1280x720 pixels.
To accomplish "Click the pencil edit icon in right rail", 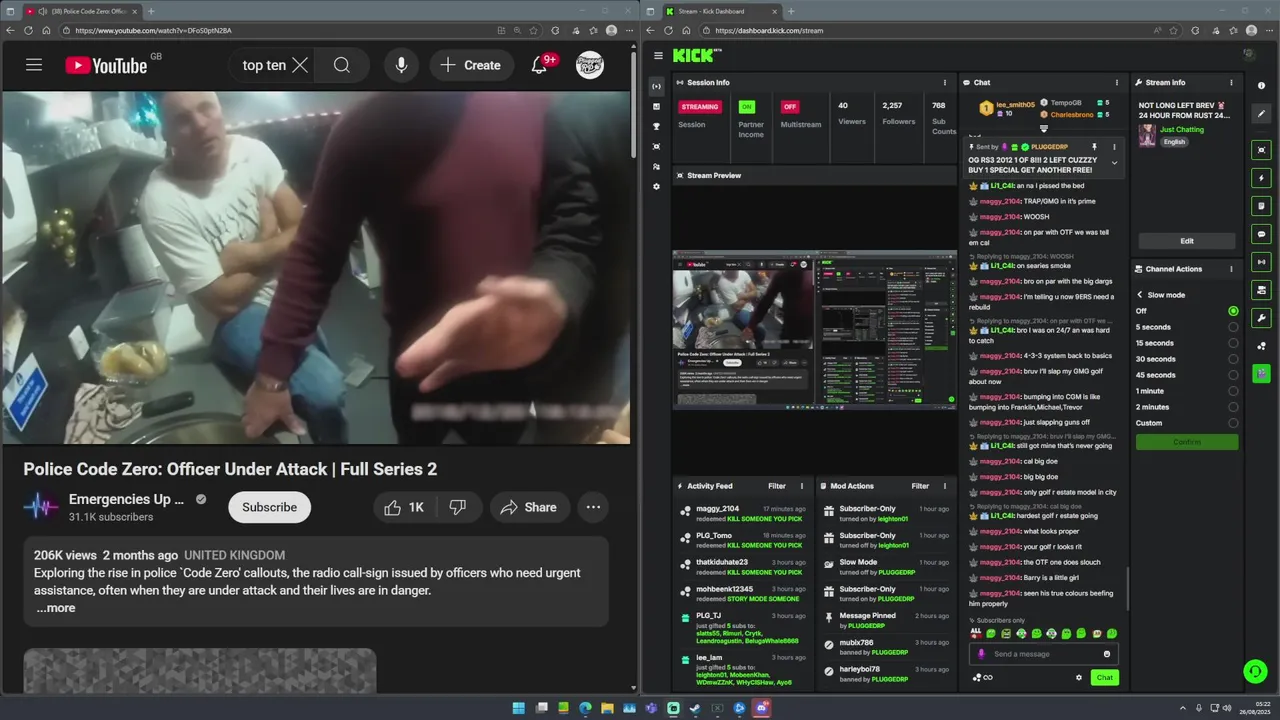I will pyautogui.click(x=1261, y=113).
